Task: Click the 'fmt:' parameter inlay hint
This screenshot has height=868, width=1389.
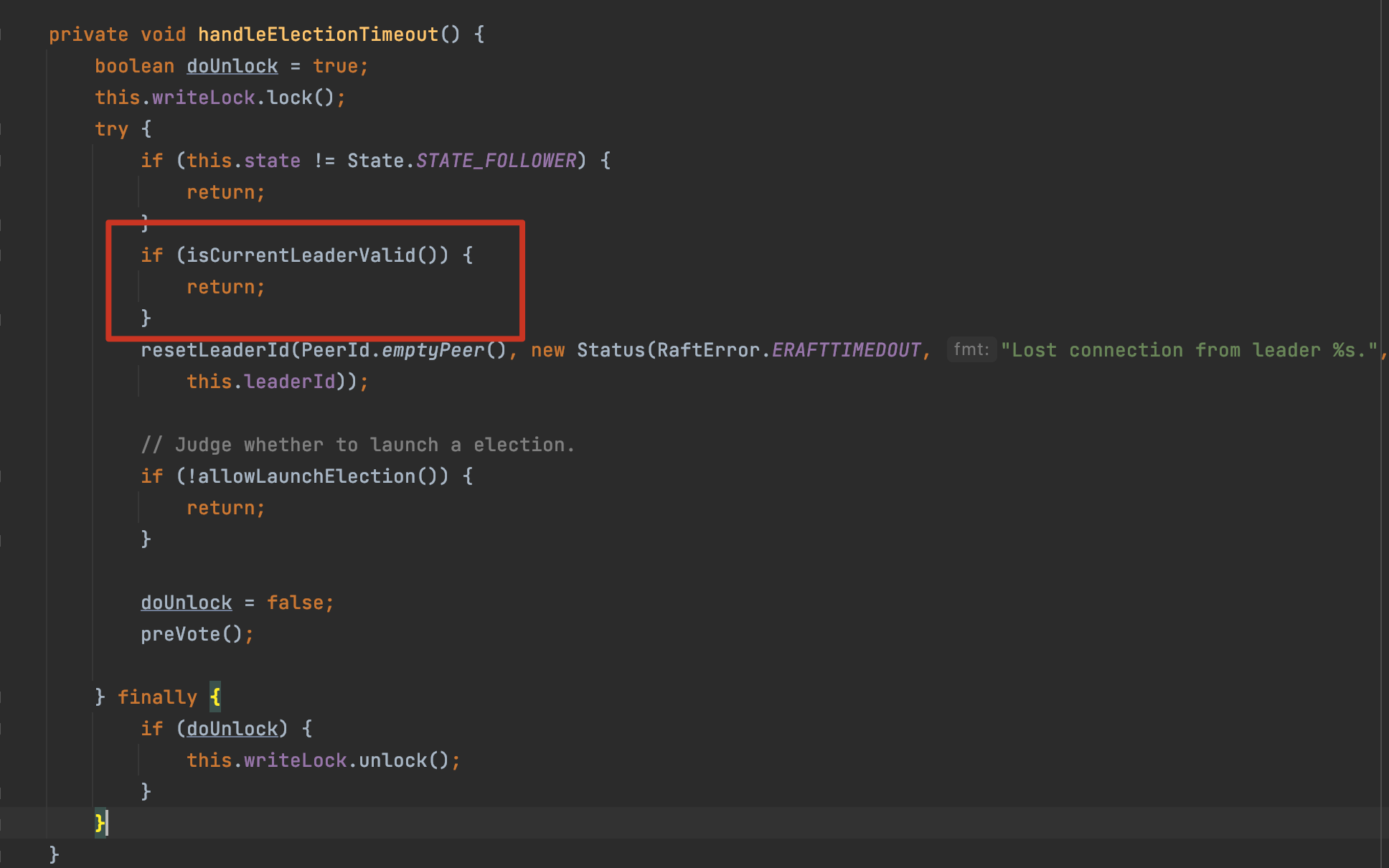Action: tap(971, 349)
